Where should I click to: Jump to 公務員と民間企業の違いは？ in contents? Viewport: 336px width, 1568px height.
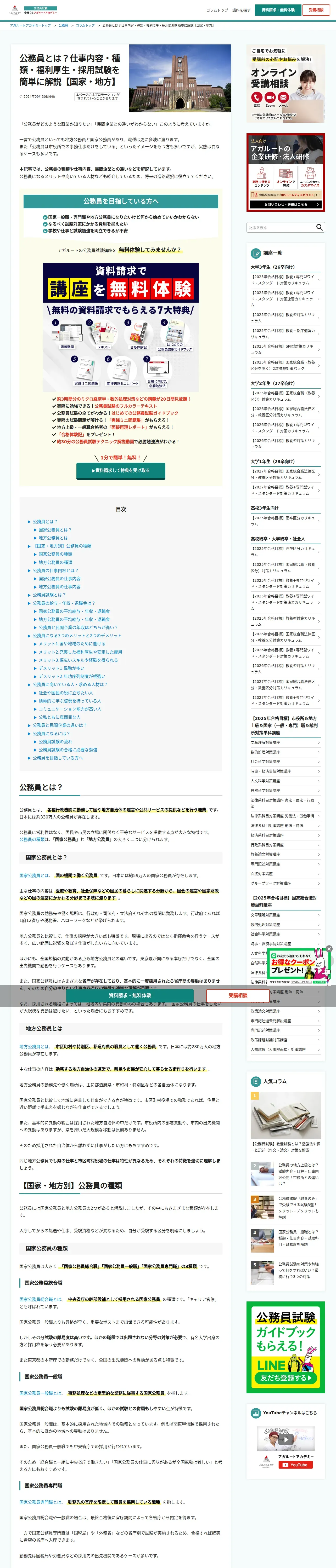[x=59, y=725]
